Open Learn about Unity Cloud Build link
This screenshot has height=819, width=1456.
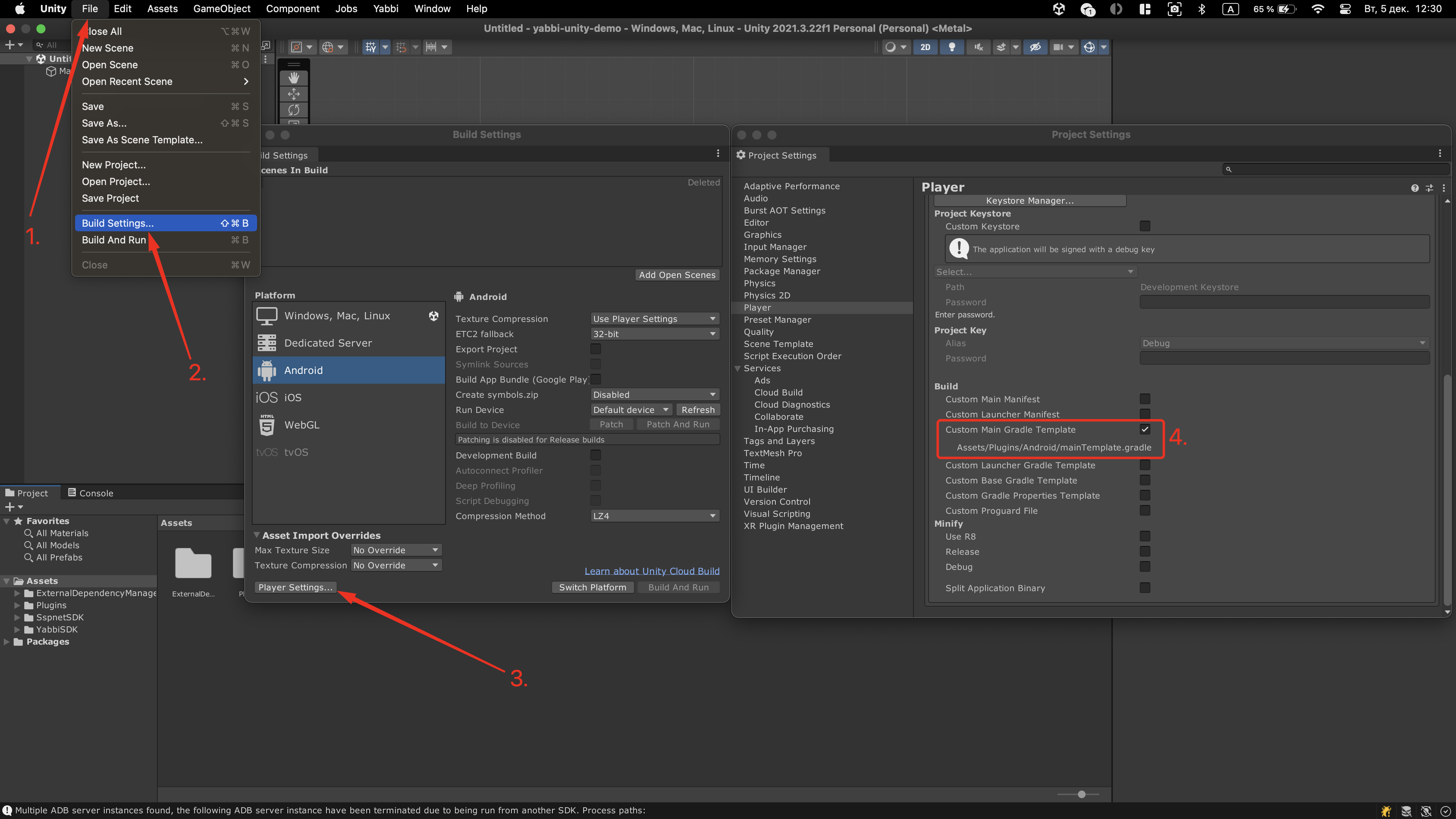pos(652,571)
